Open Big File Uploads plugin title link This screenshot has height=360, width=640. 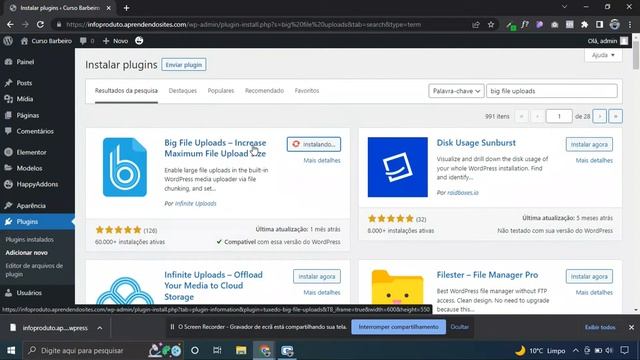click(x=215, y=148)
